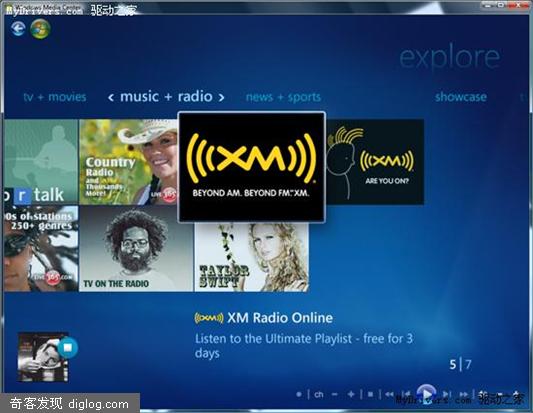Click the channel down minus button
This screenshot has height=413, width=533.
[334, 395]
